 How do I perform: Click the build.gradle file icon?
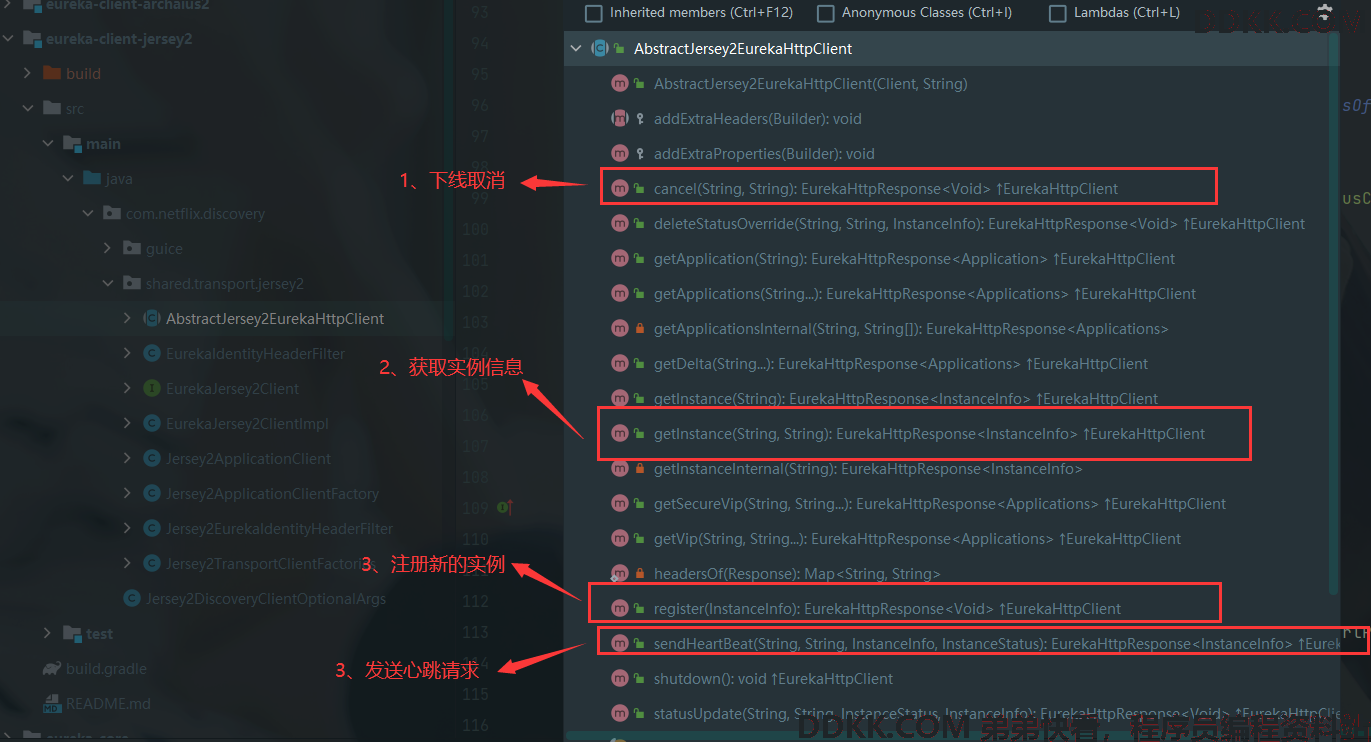click(x=51, y=668)
